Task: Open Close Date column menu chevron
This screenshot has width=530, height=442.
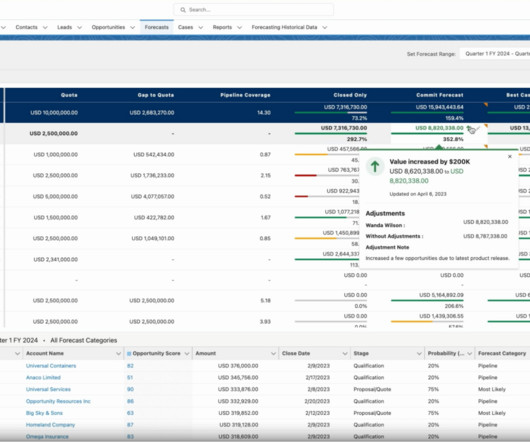Action: coord(345,353)
